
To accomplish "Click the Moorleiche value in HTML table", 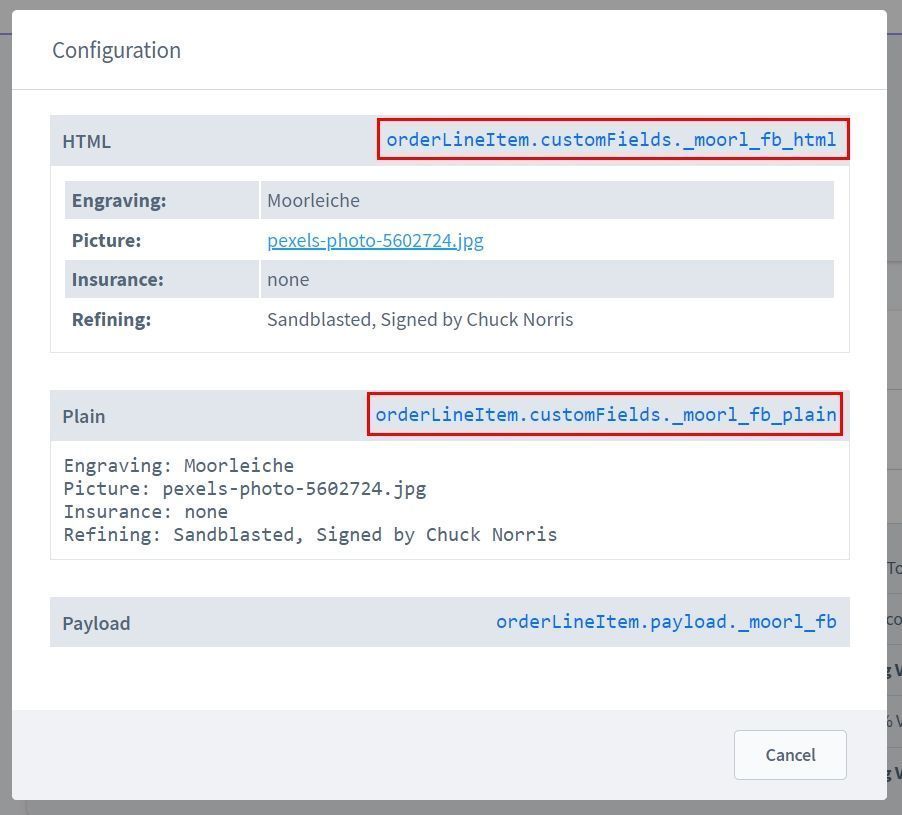I will click(x=313, y=200).
